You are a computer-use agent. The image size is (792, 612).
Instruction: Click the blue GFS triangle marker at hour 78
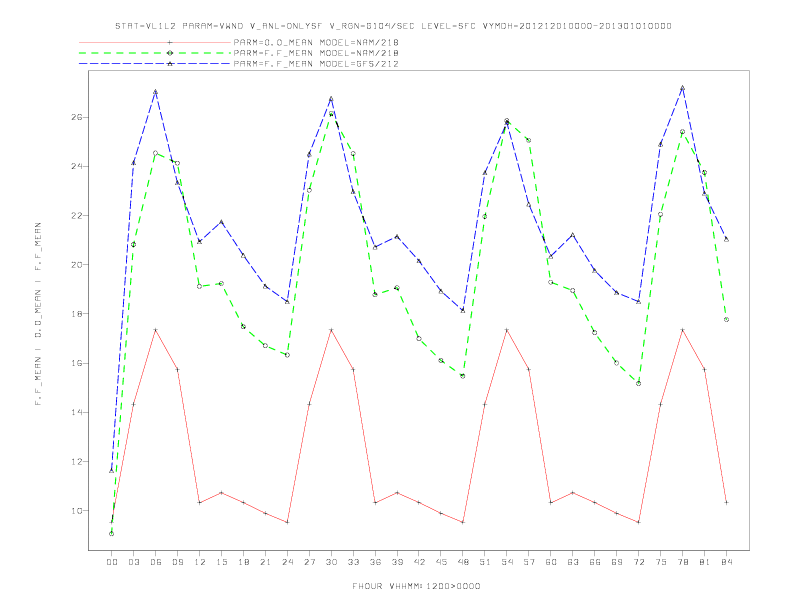click(682, 88)
